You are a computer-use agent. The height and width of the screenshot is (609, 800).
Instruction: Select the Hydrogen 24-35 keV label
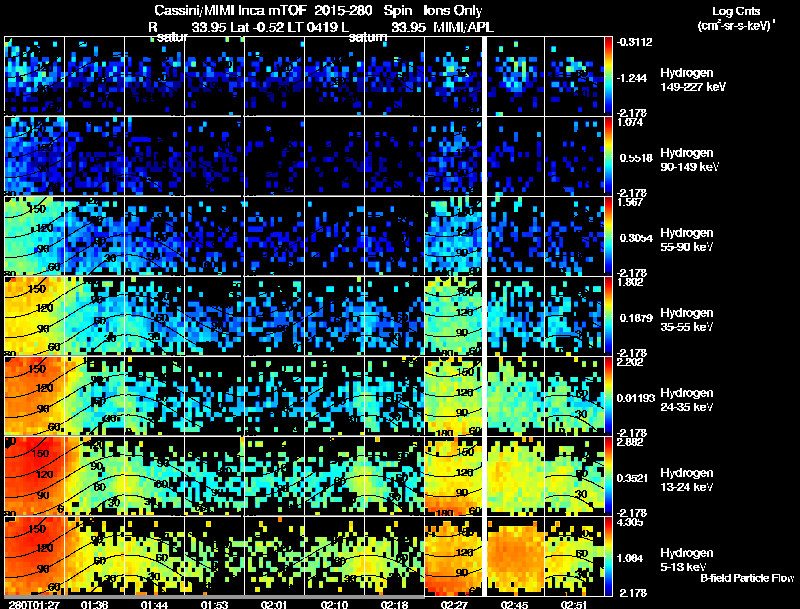tap(687, 400)
